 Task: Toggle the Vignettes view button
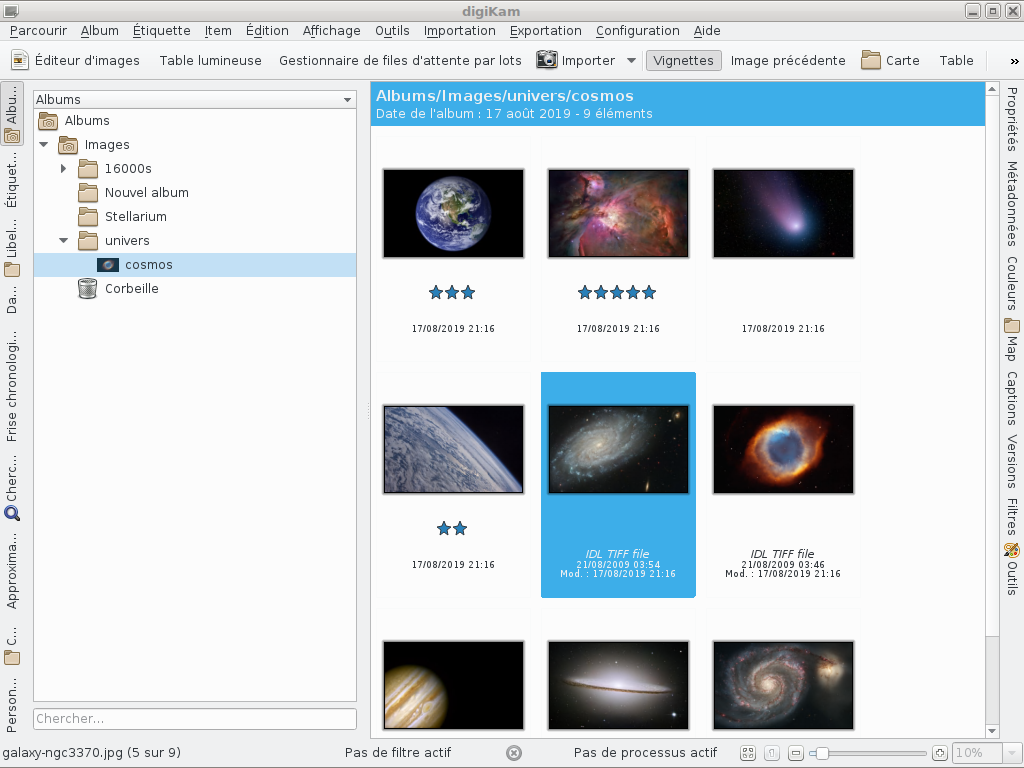[x=683, y=60]
